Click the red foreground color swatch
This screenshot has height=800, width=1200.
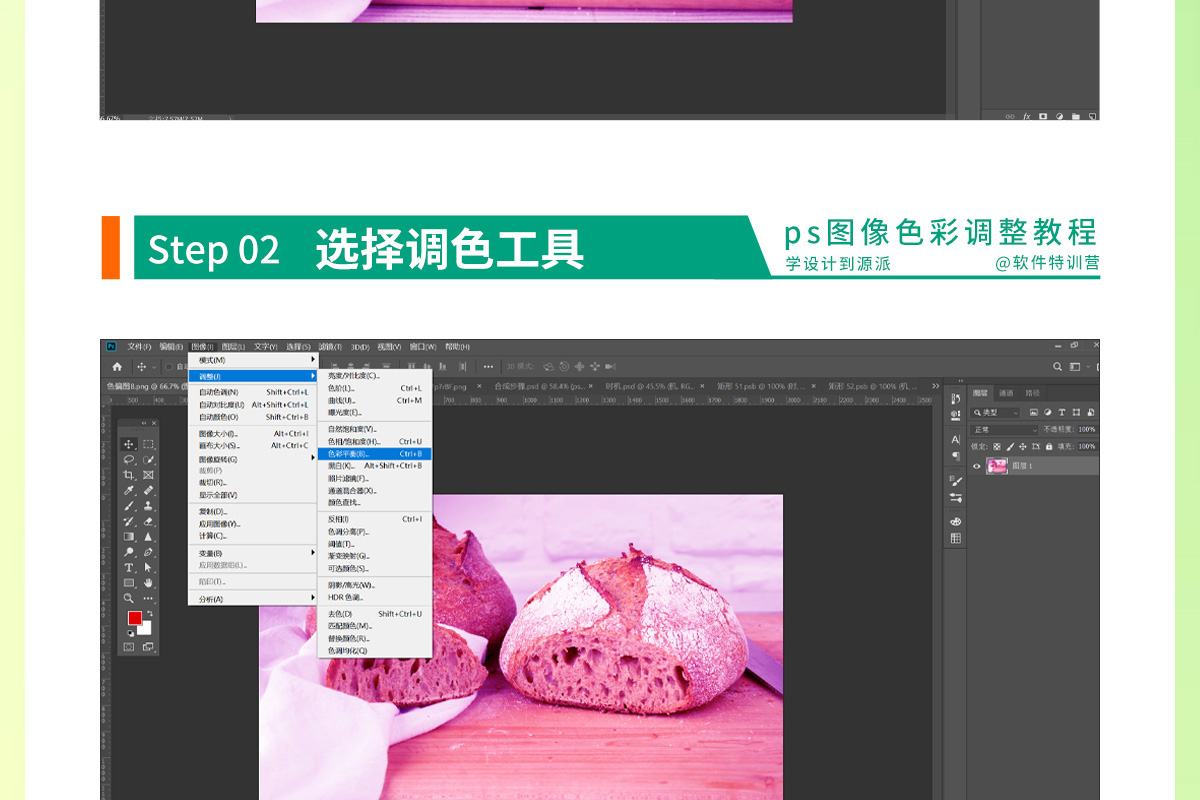[x=134, y=619]
